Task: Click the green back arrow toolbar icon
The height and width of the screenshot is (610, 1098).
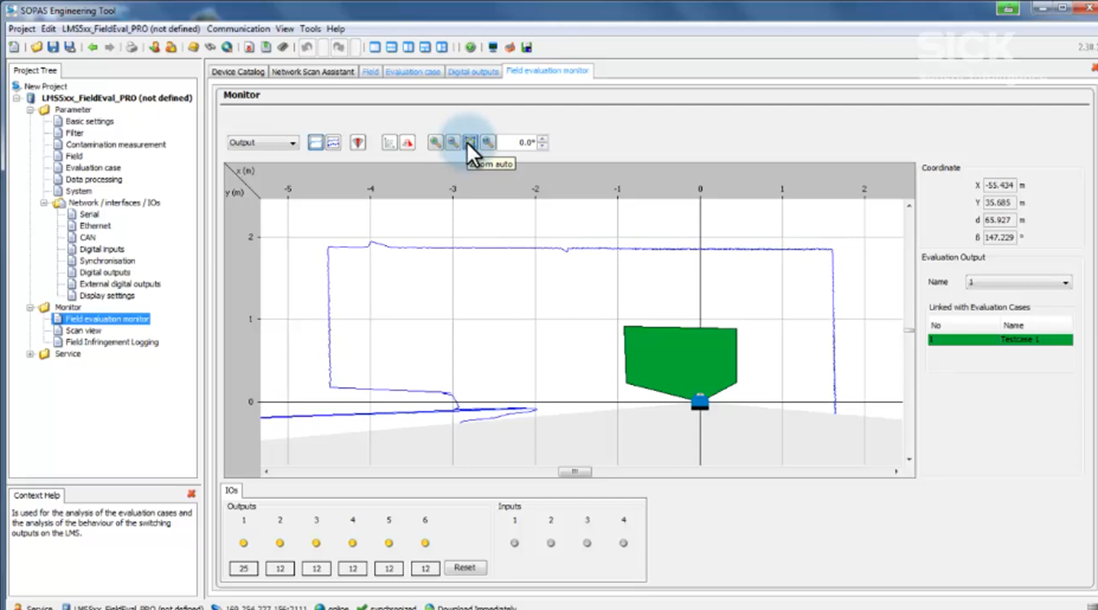Action: [x=92, y=47]
